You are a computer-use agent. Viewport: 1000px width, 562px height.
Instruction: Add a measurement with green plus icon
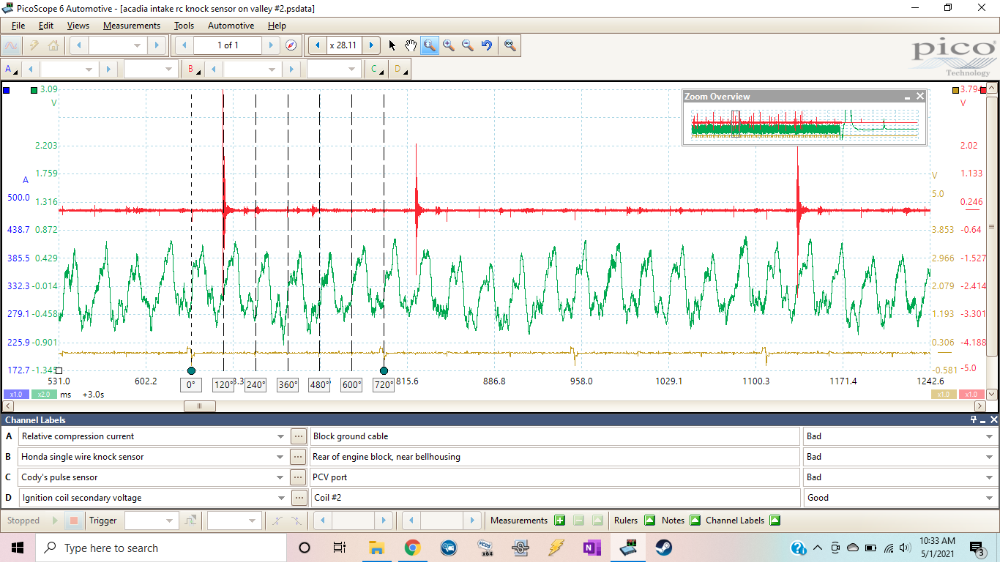(559, 521)
